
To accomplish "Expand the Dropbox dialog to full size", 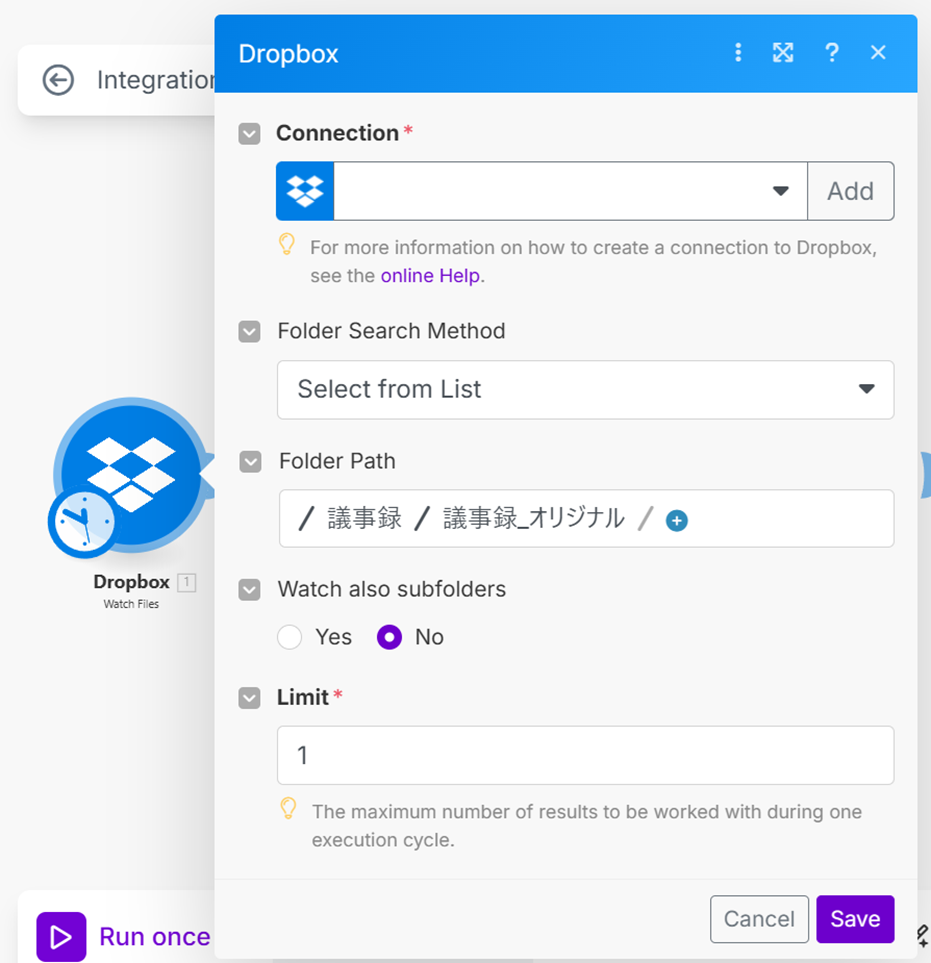I will (x=783, y=53).
